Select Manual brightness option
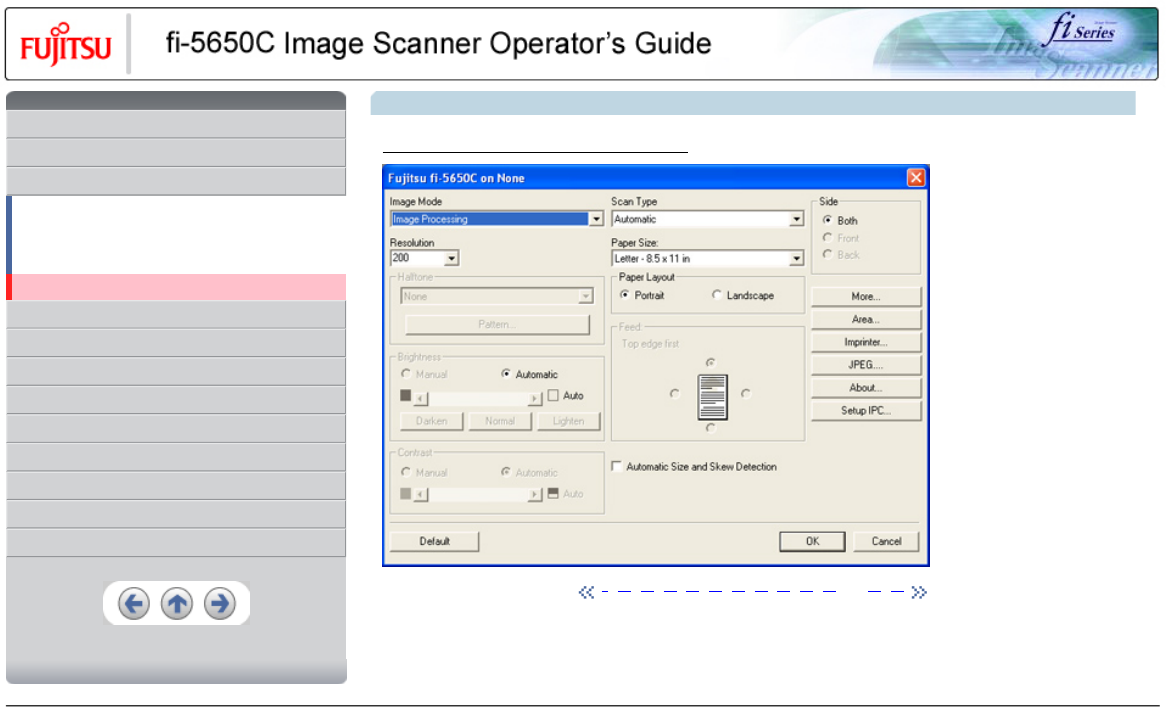 tap(406, 373)
